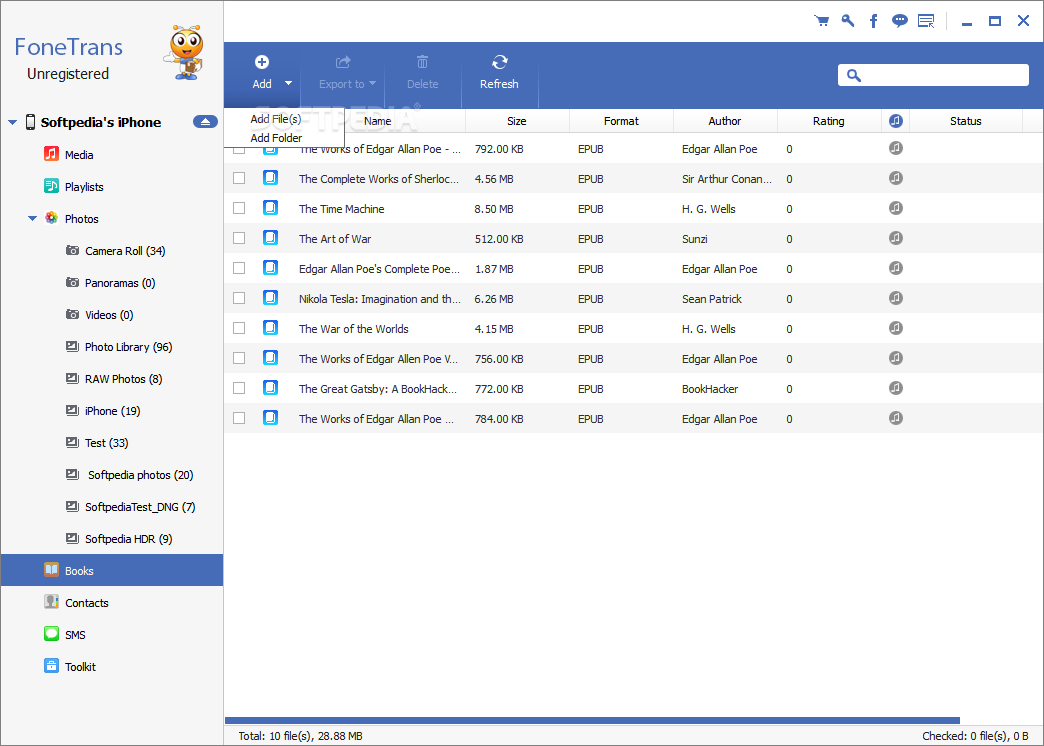Click the Camera Roll camera icon
1044x746 pixels.
(73, 250)
